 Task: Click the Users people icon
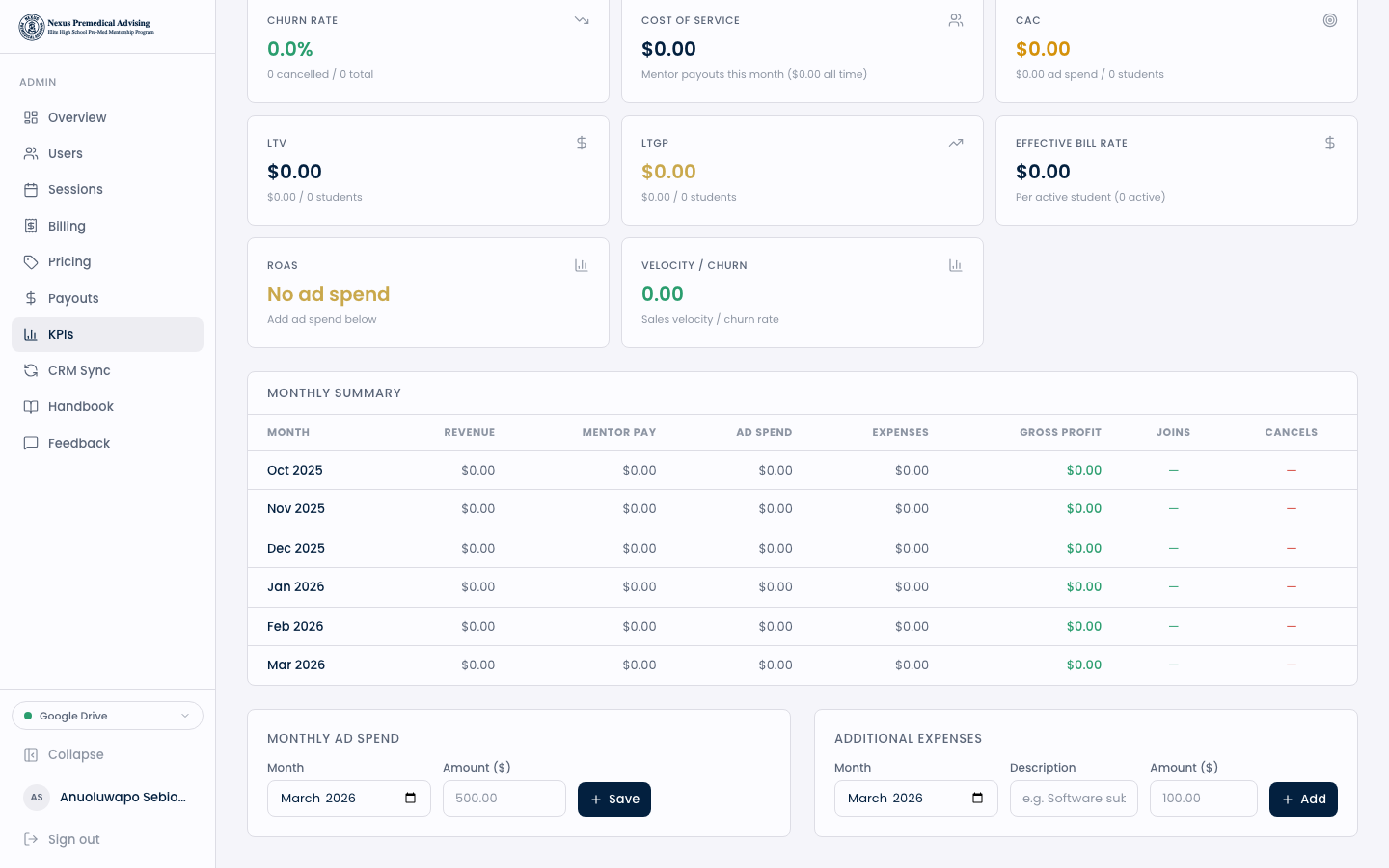pyautogui.click(x=31, y=153)
